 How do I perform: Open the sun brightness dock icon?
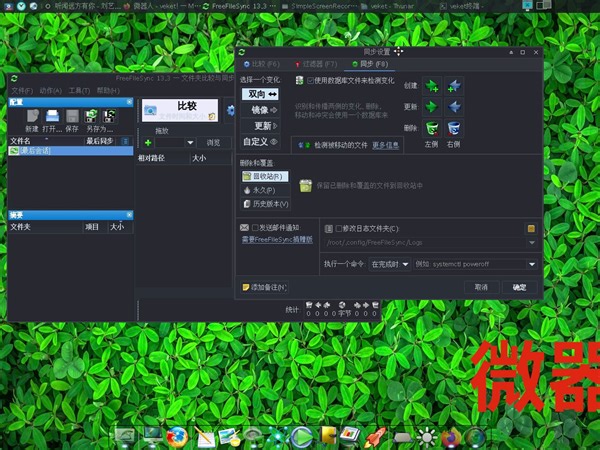[426, 438]
